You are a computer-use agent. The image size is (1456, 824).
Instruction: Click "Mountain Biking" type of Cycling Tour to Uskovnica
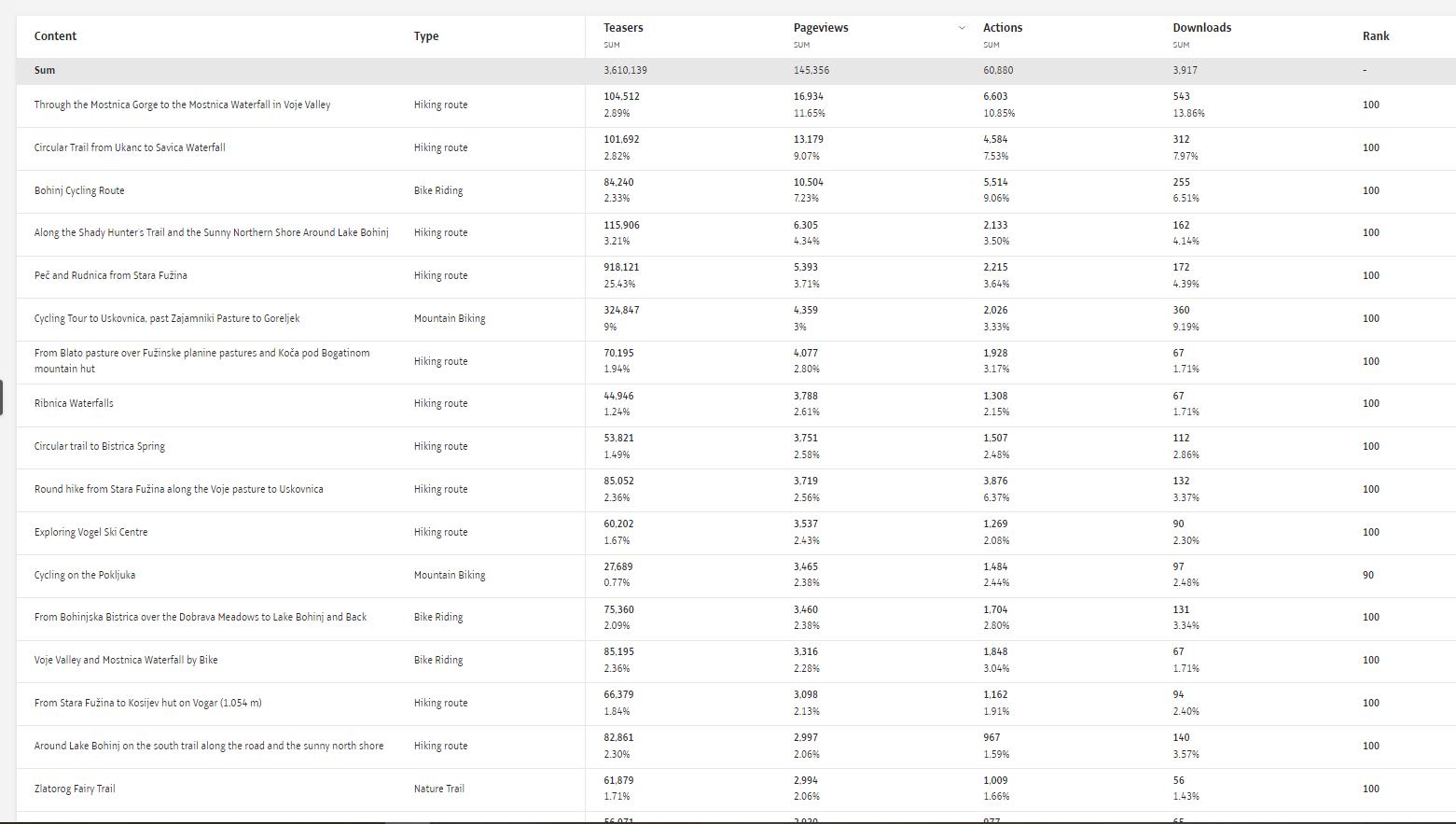(450, 318)
